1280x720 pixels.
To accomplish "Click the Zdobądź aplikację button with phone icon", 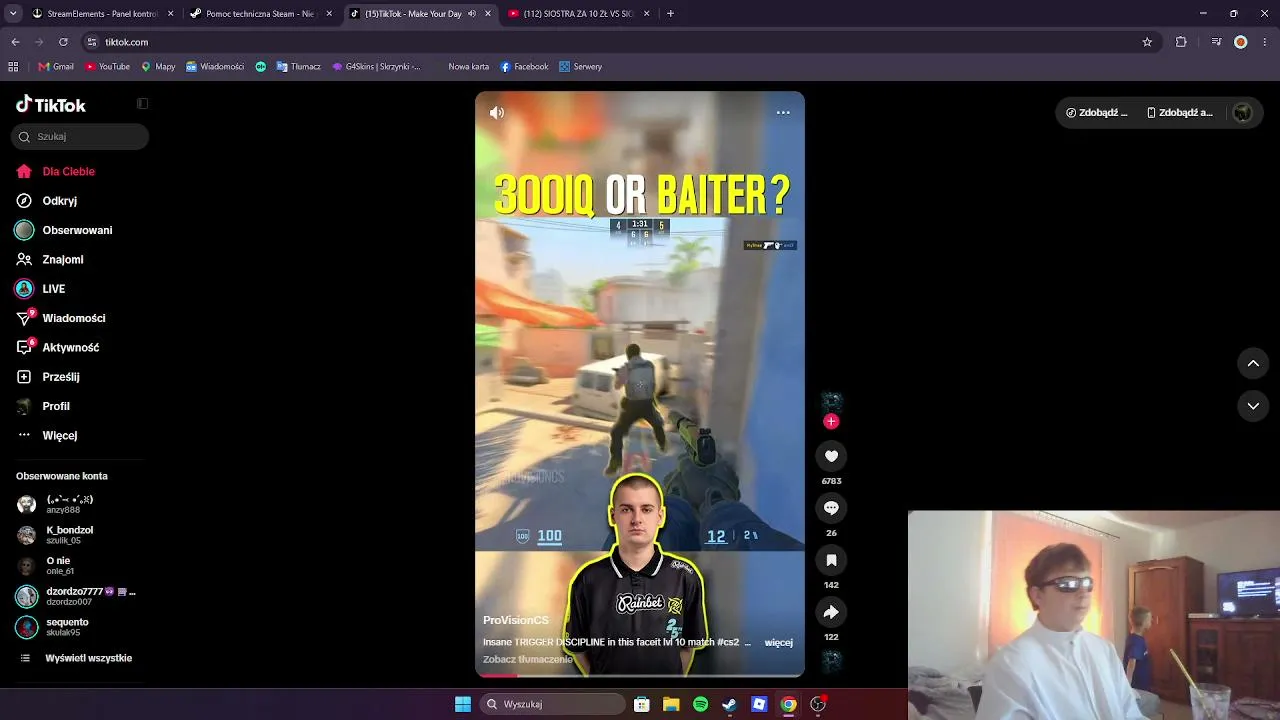I will point(1180,113).
